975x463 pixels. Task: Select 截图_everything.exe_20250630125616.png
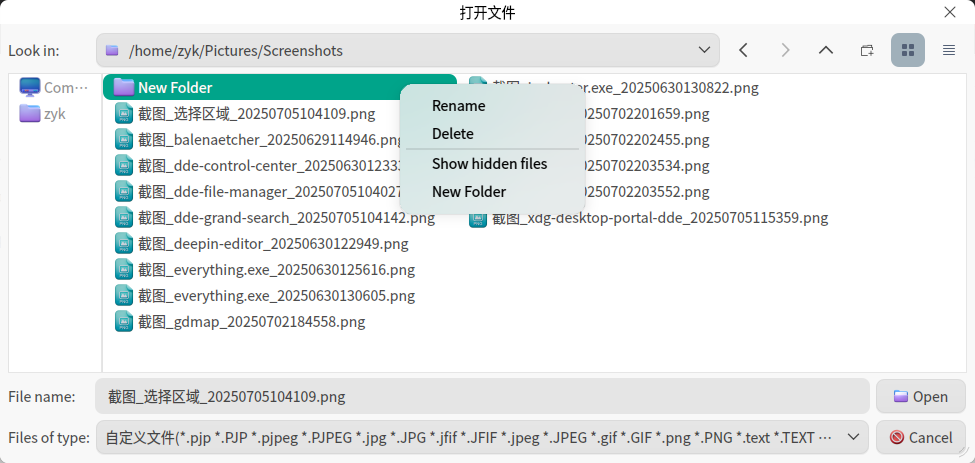pos(265,270)
